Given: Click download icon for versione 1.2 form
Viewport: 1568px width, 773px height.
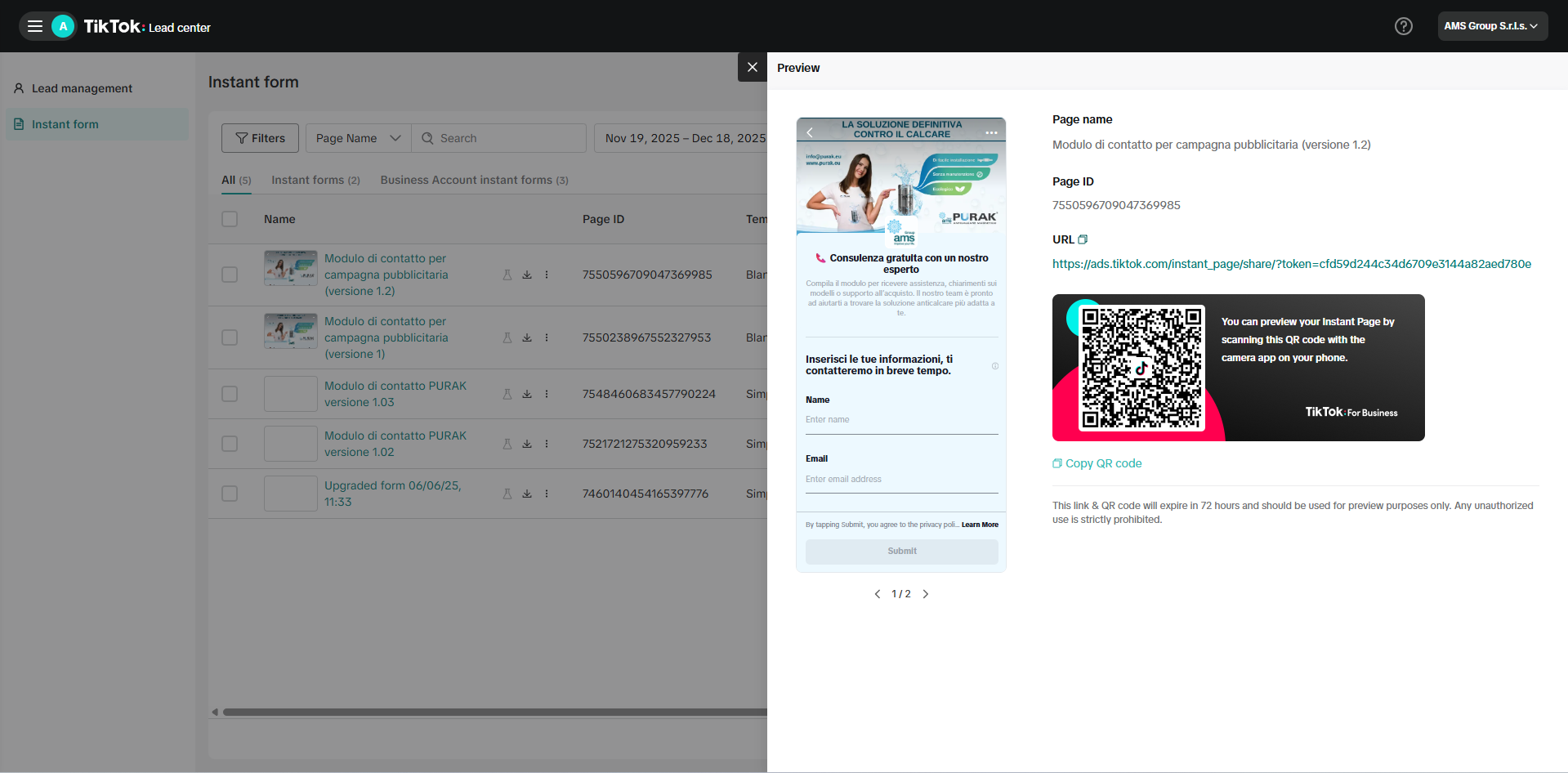Looking at the screenshot, I should tap(527, 275).
